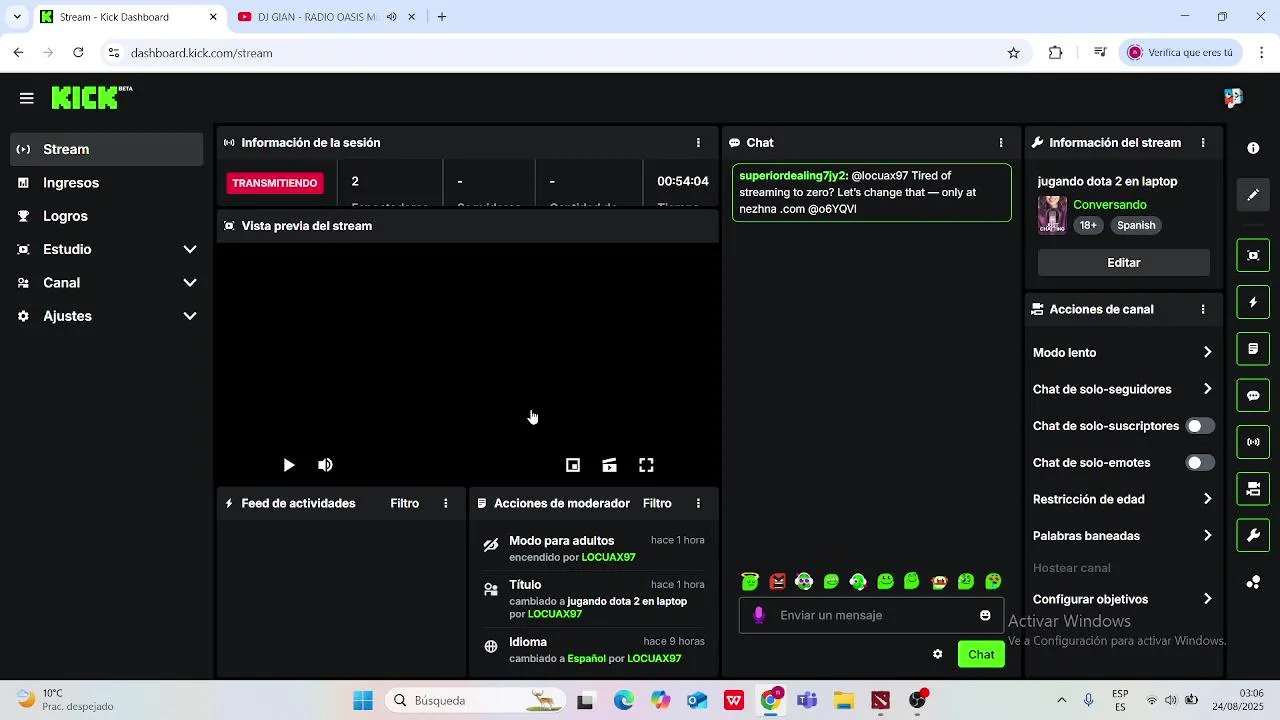Insert the first green emote in chat
Image resolution: width=1280 pixels, height=720 pixels.
click(750, 581)
